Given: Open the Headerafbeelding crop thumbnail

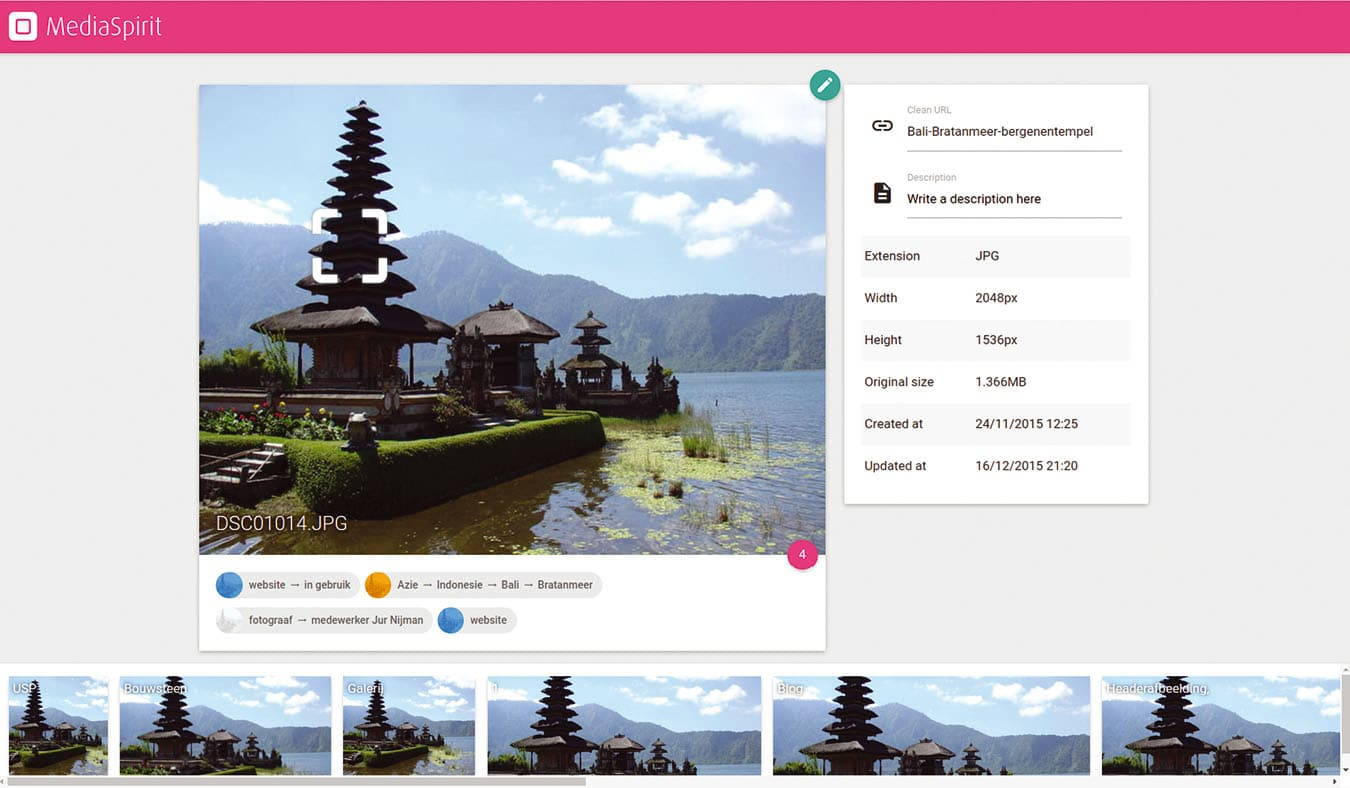Looking at the screenshot, I should (x=1220, y=725).
